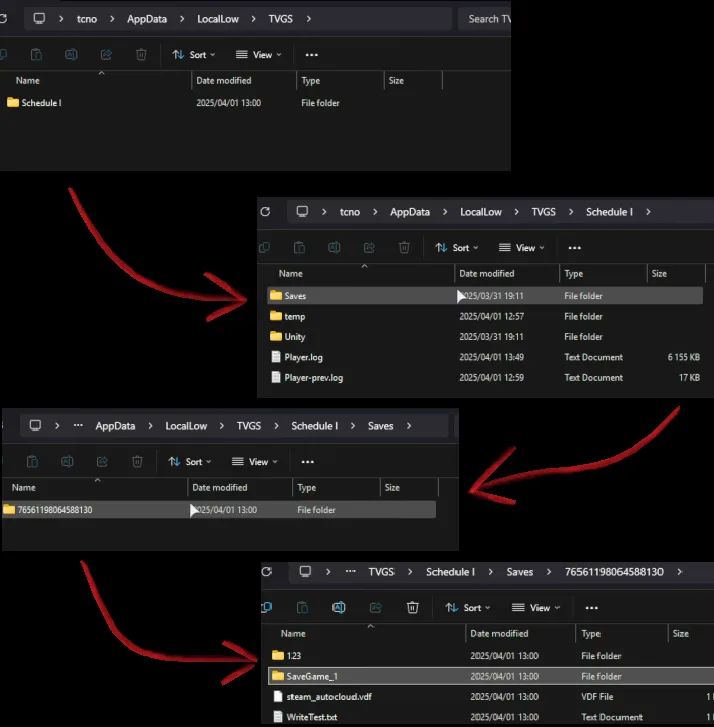
Task: Open the Unity folder
Action: coord(294,337)
